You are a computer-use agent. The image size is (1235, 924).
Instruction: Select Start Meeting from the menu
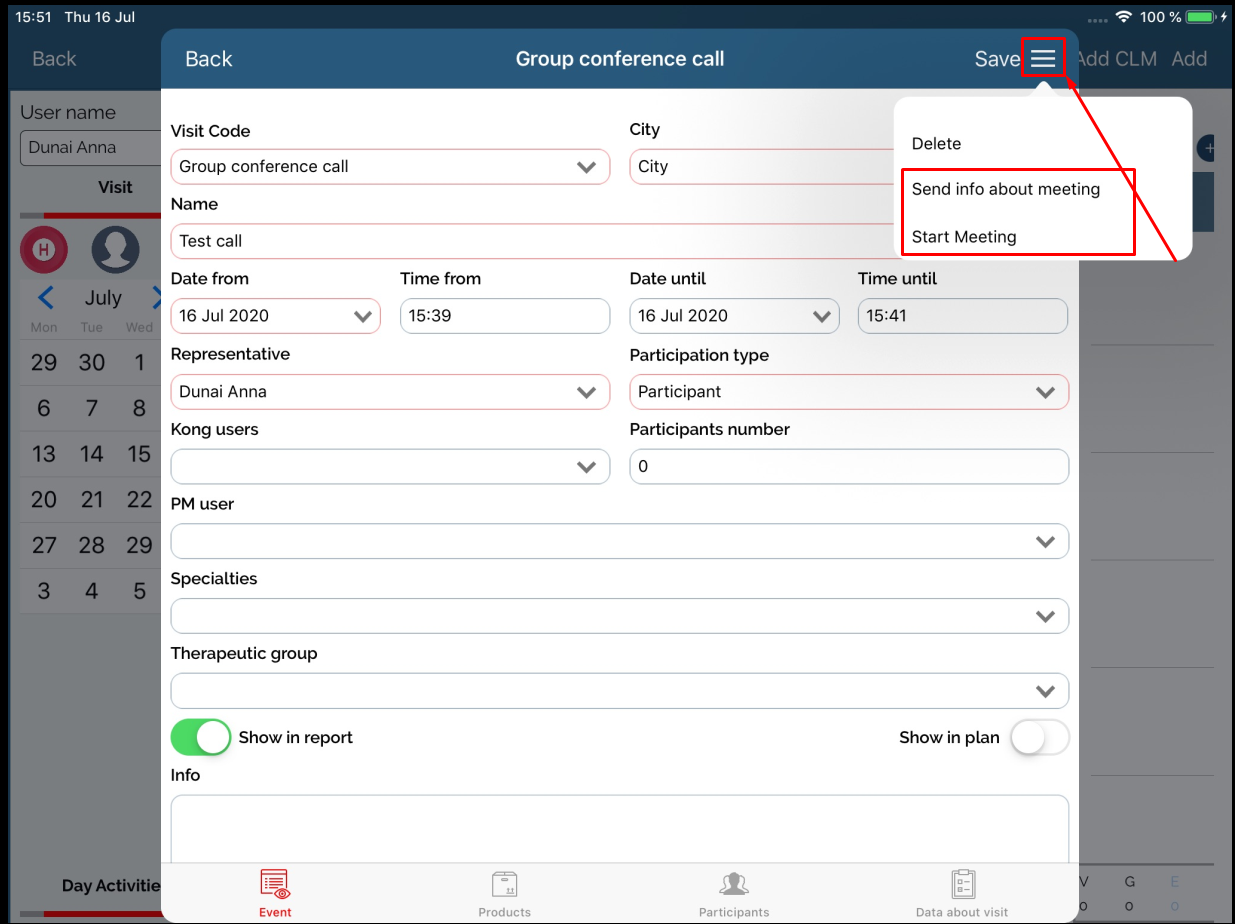tap(964, 237)
